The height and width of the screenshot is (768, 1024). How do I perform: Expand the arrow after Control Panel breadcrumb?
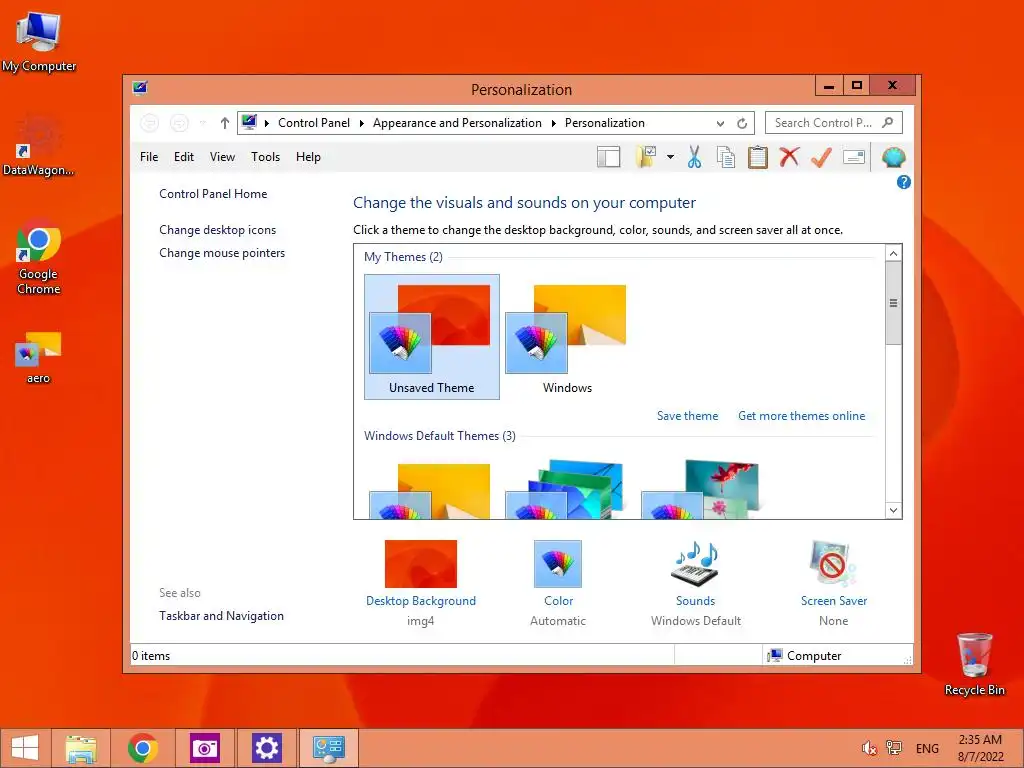361,123
